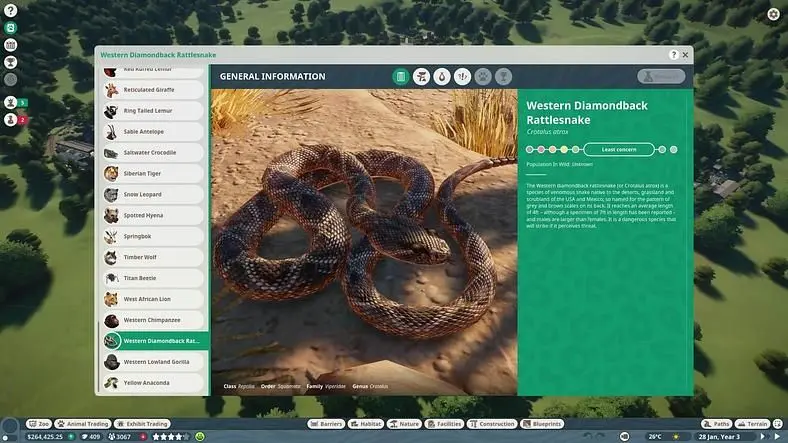Click the last conservation status dot
The height and width of the screenshot is (443, 788).
pos(673,149)
